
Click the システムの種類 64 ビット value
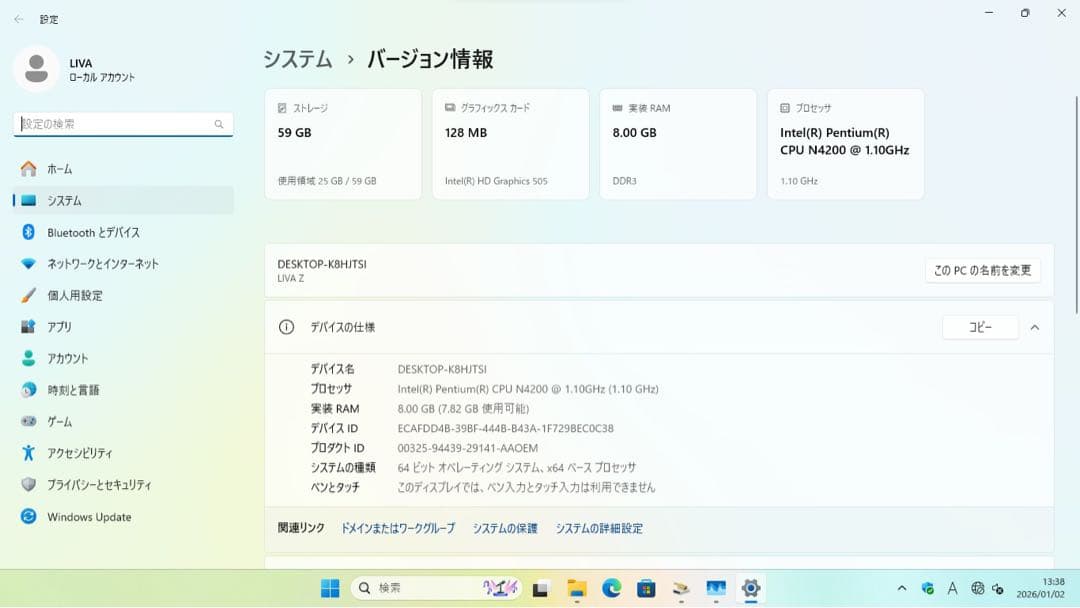tap(517, 468)
